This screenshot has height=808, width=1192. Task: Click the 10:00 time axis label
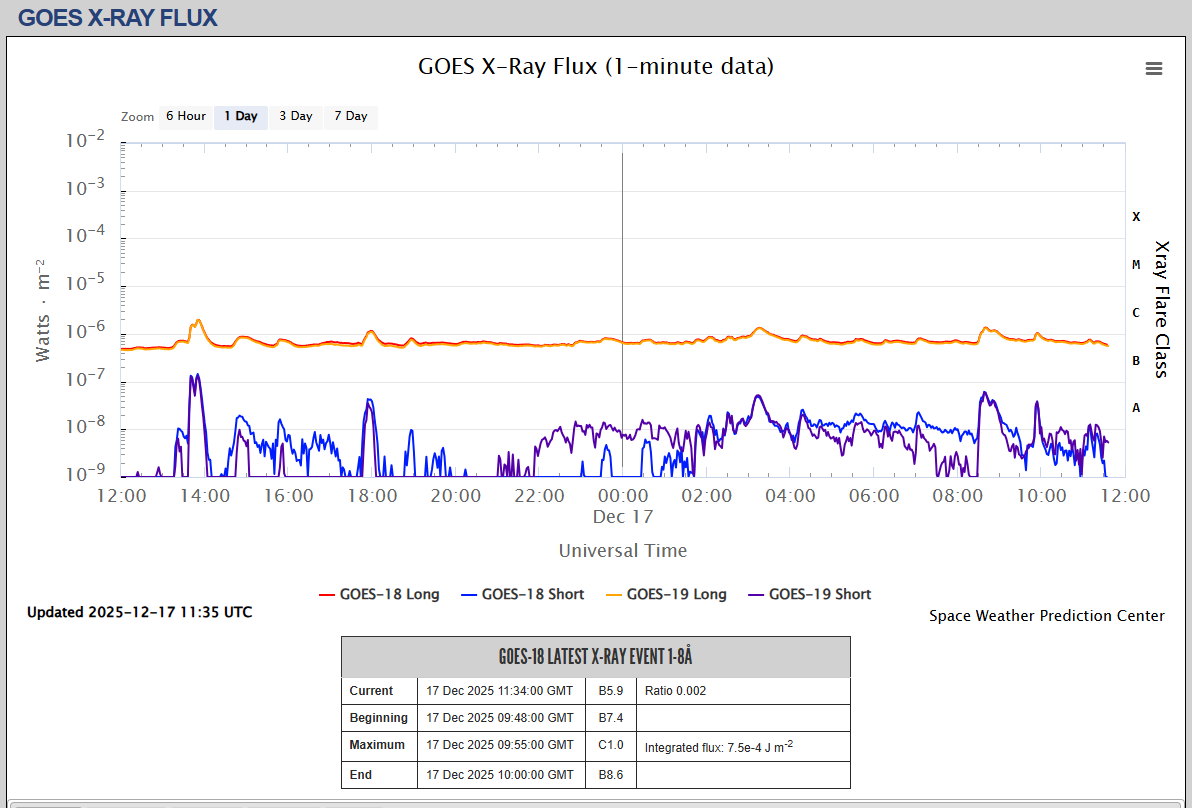coord(1041,496)
